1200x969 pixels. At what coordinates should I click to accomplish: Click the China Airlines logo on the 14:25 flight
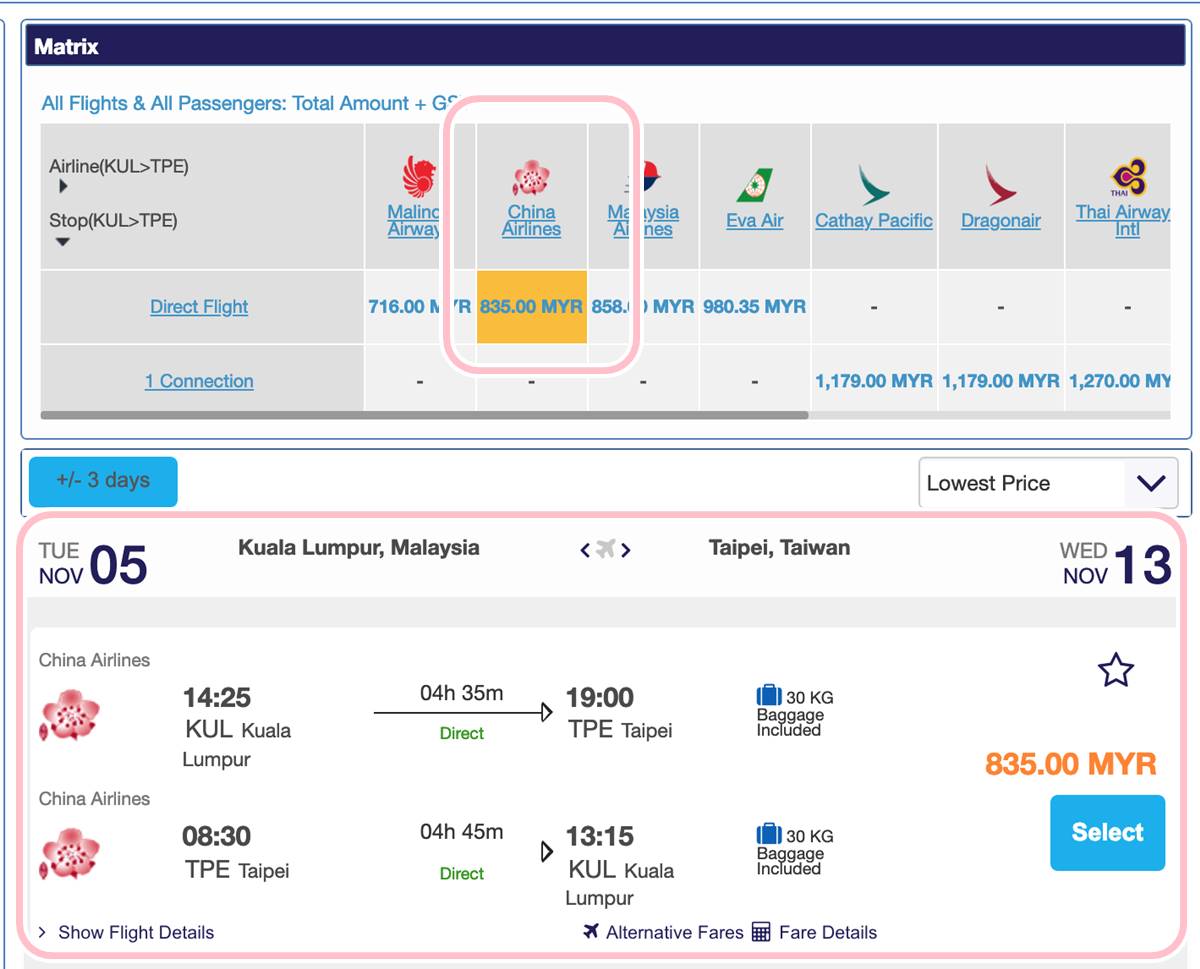point(69,715)
